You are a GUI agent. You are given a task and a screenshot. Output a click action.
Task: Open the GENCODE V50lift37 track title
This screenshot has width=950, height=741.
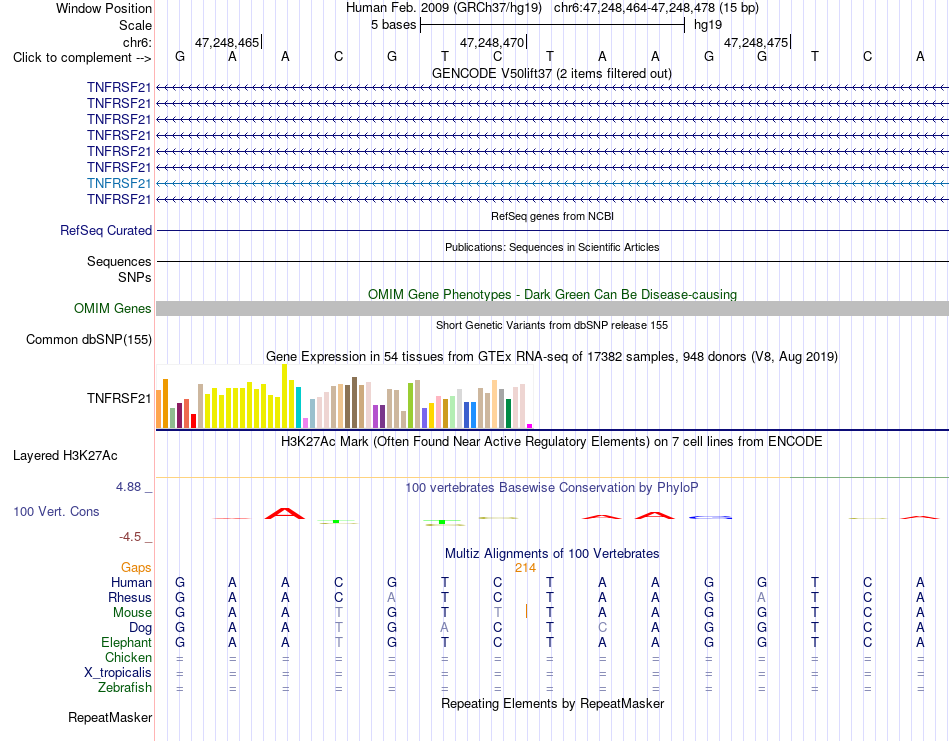[551, 73]
